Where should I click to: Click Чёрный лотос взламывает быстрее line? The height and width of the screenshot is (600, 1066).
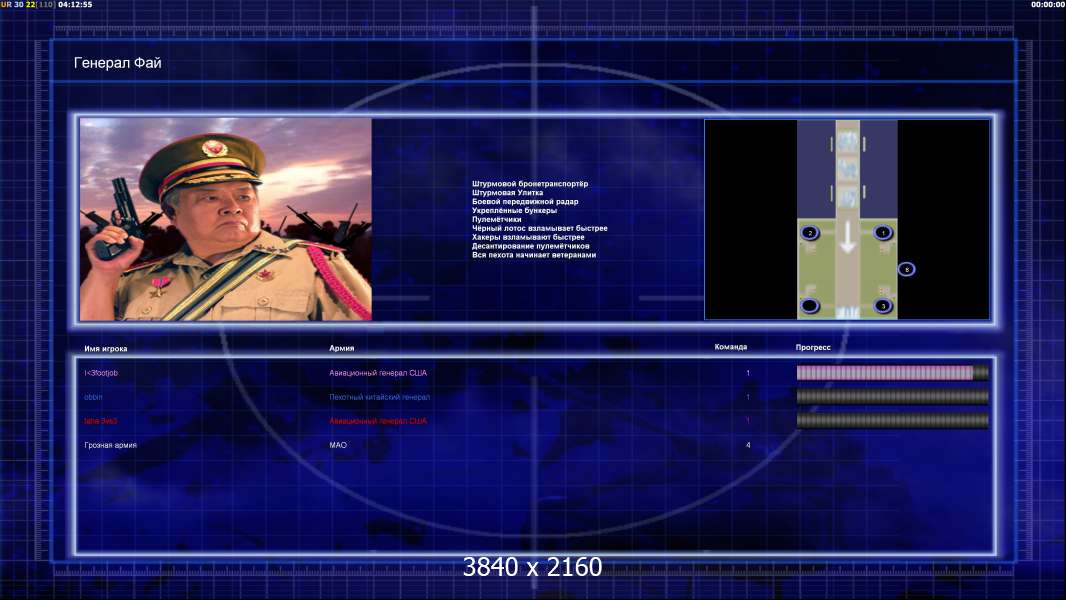[540, 228]
